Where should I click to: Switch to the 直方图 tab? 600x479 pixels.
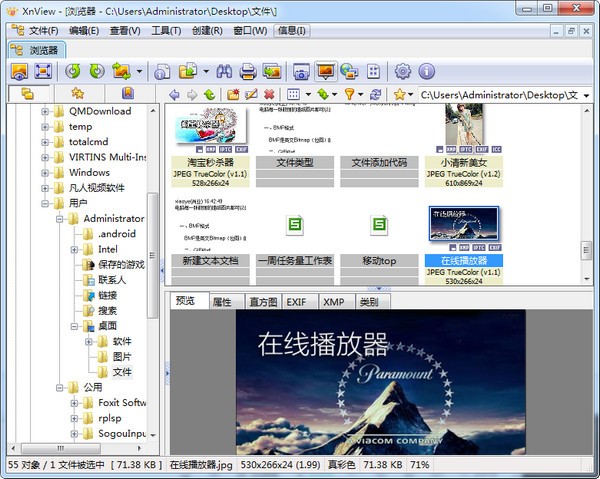(262, 301)
